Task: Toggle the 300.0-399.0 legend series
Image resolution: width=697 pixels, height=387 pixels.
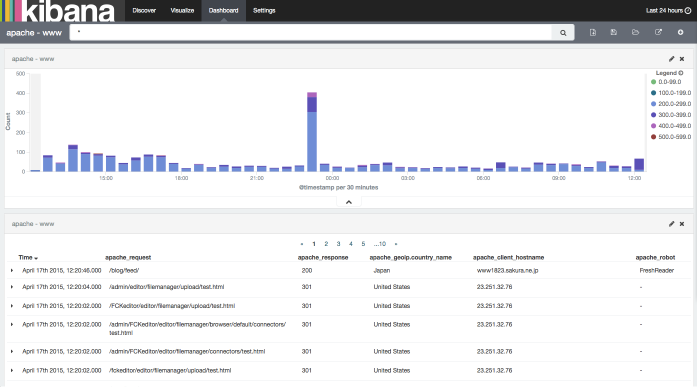Action: click(x=671, y=115)
